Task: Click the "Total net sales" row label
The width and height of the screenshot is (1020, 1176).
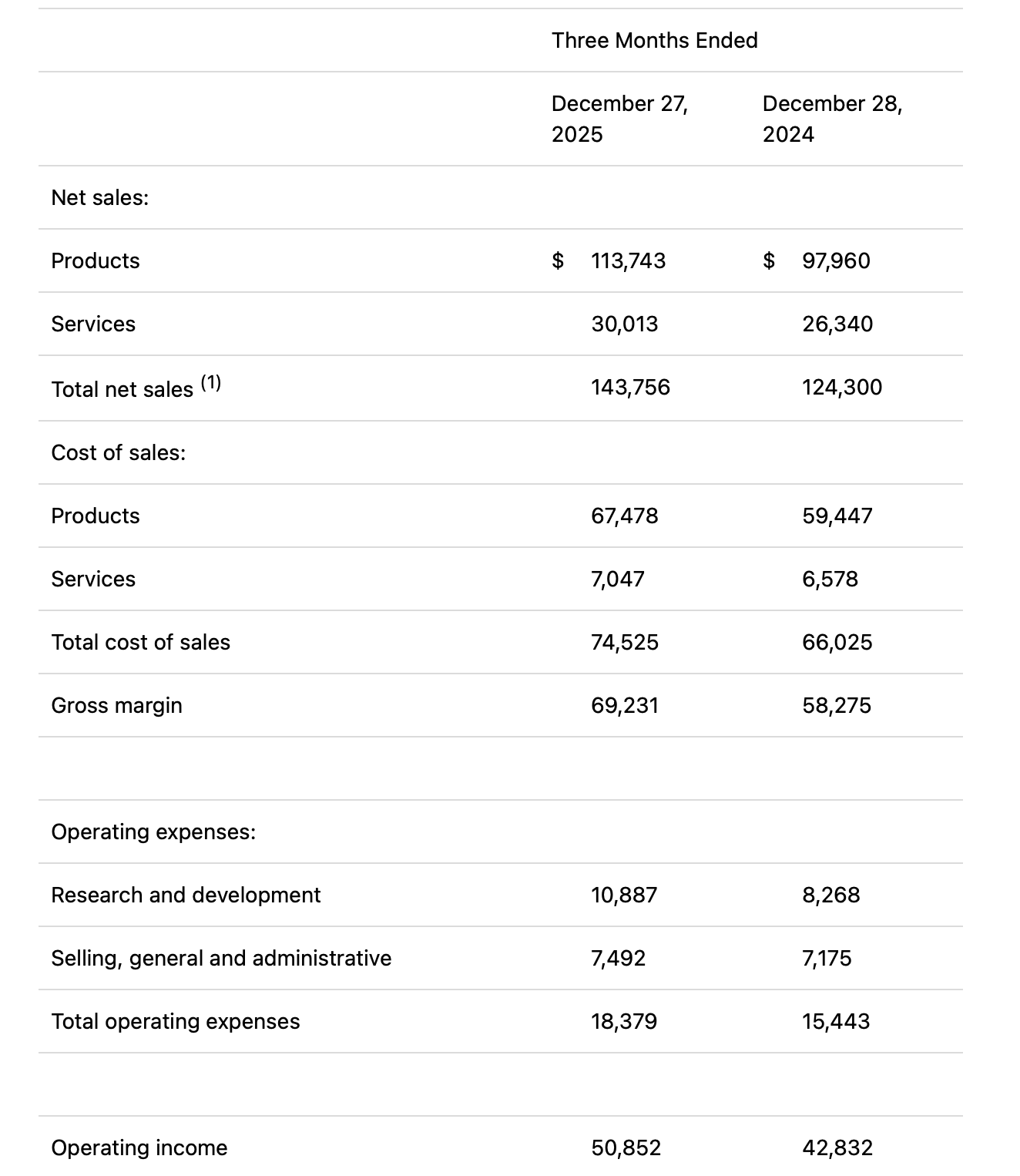Action: point(122,389)
